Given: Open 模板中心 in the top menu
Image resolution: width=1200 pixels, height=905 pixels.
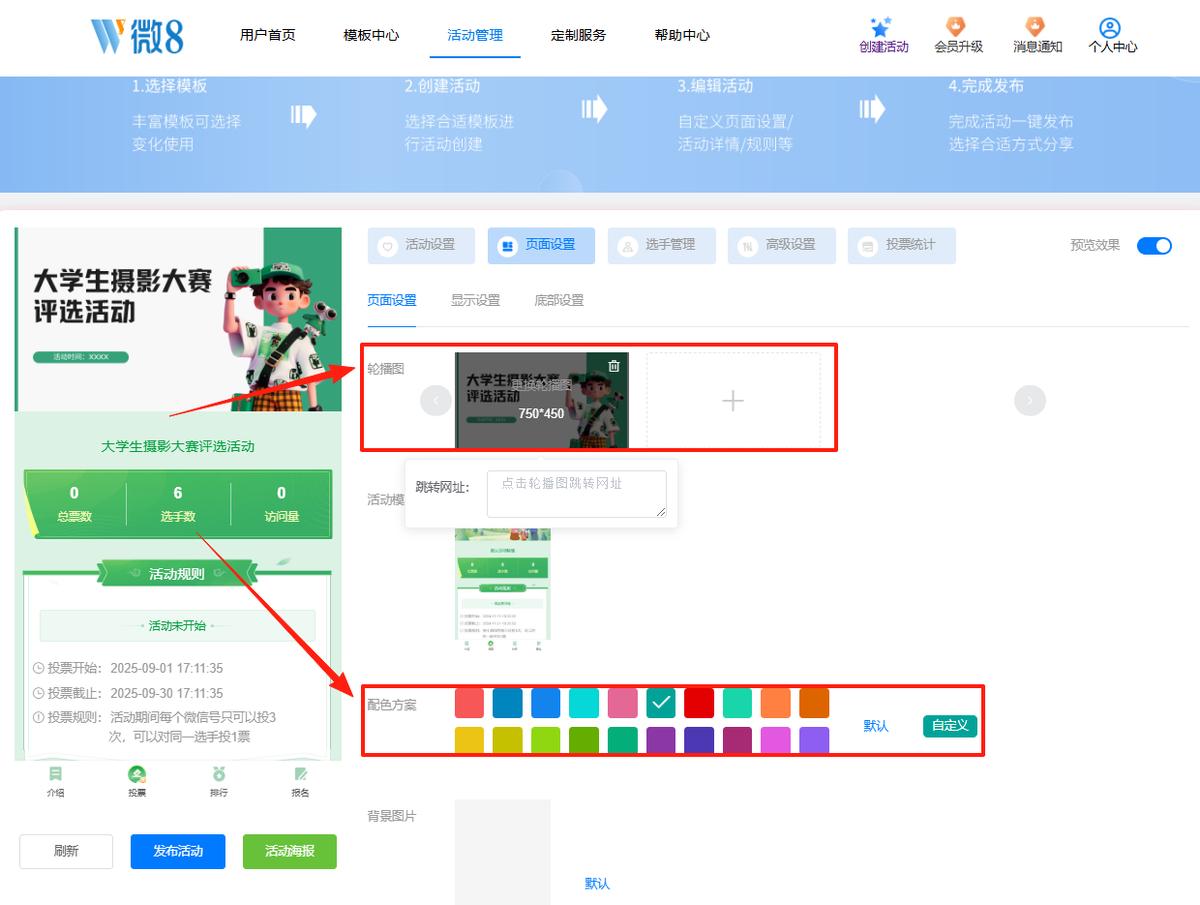Looking at the screenshot, I should 371,35.
